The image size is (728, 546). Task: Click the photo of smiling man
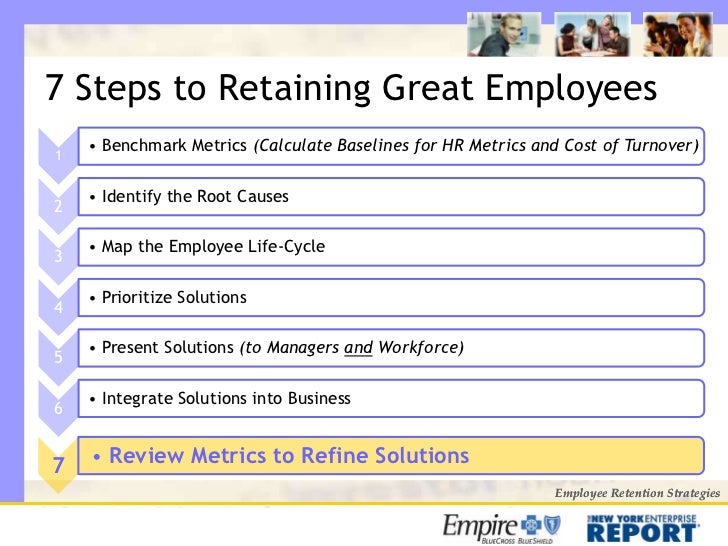(504, 35)
